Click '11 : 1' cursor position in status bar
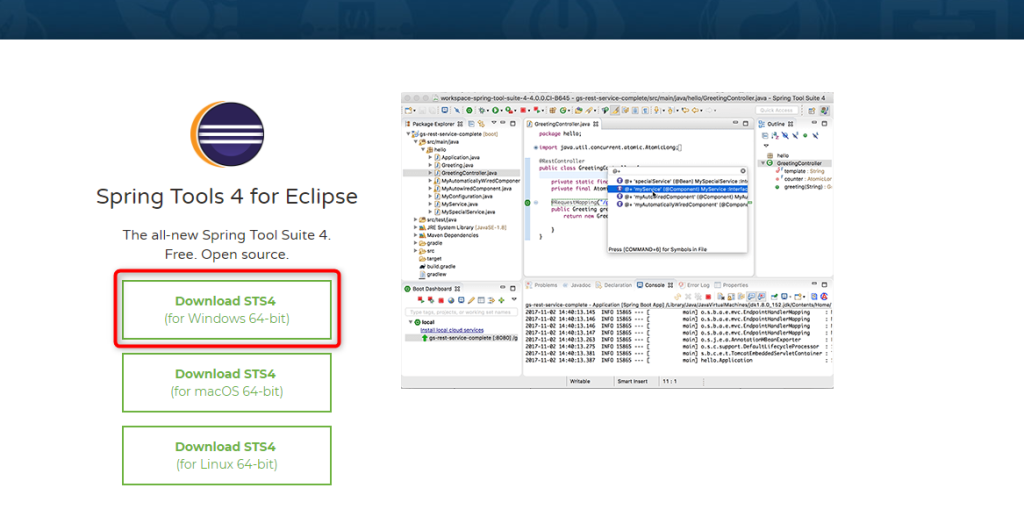Screen dimensions: 1024x531 click(x=670, y=381)
